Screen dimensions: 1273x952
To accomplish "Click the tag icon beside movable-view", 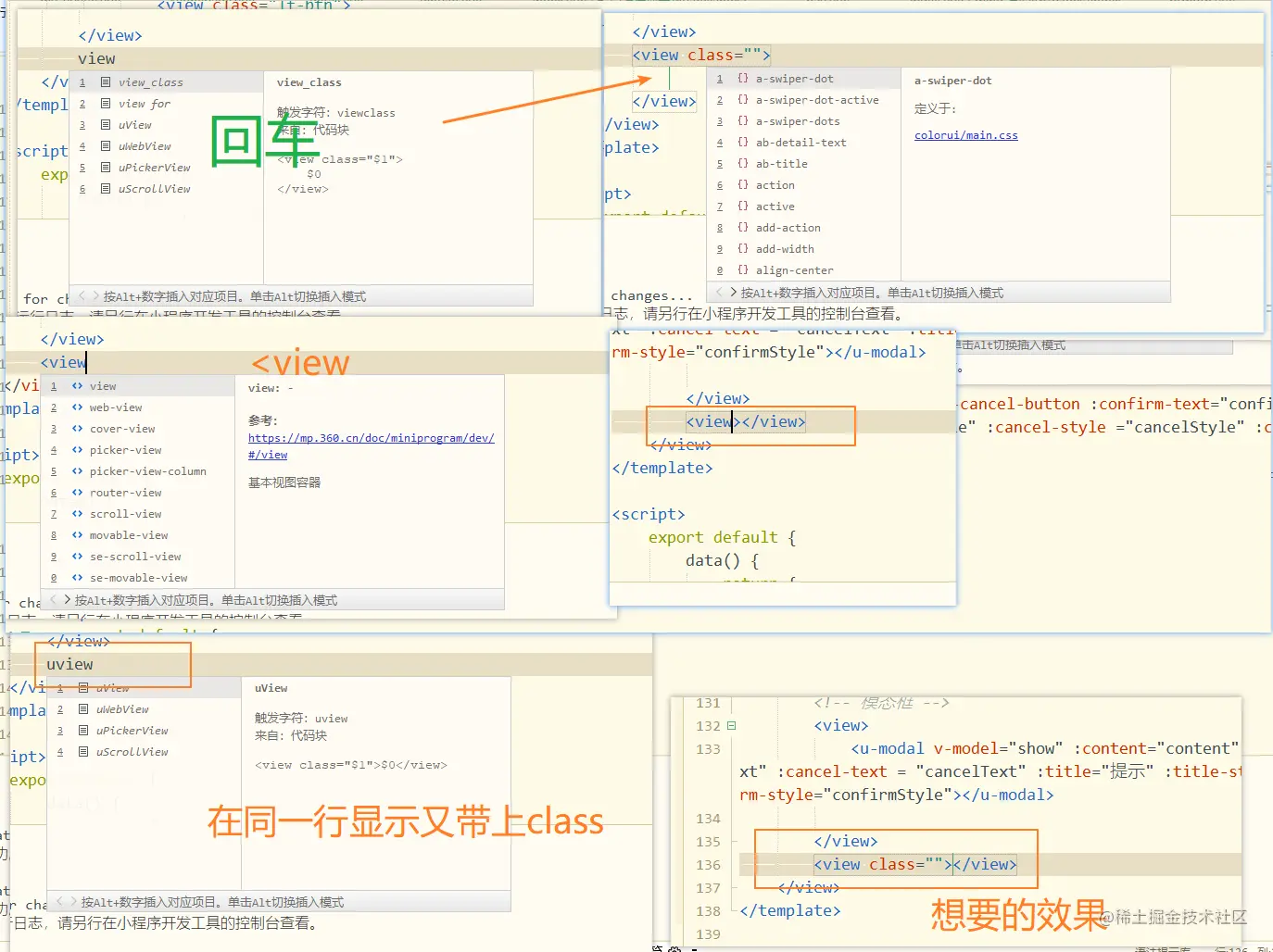I will [78, 535].
